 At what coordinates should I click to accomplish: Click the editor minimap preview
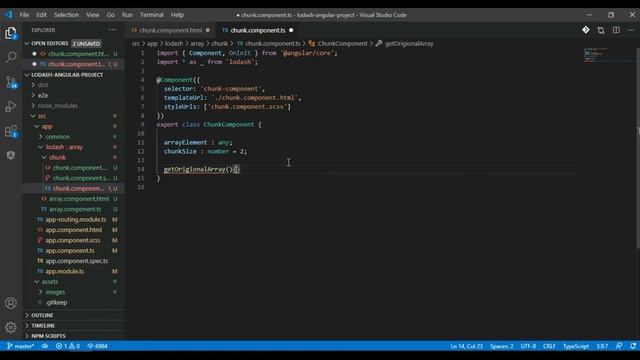tap(608, 55)
